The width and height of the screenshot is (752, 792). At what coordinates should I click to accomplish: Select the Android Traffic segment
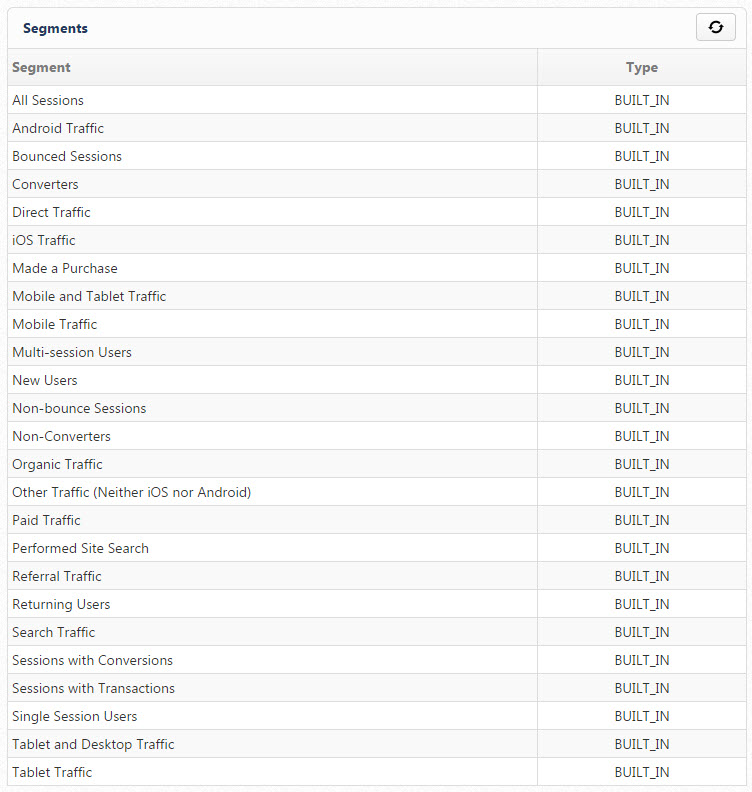[58, 128]
